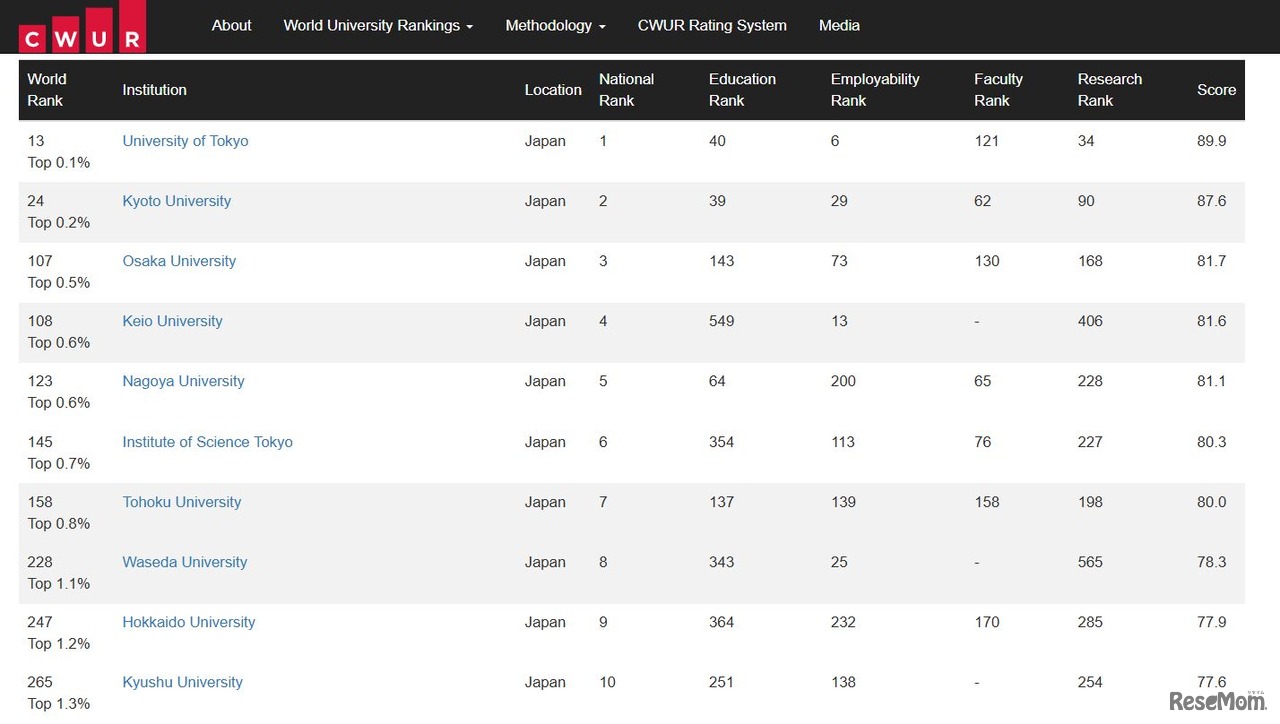Viewport: 1280px width, 724px height.
Task: Open the About page
Action: pyautogui.click(x=231, y=26)
